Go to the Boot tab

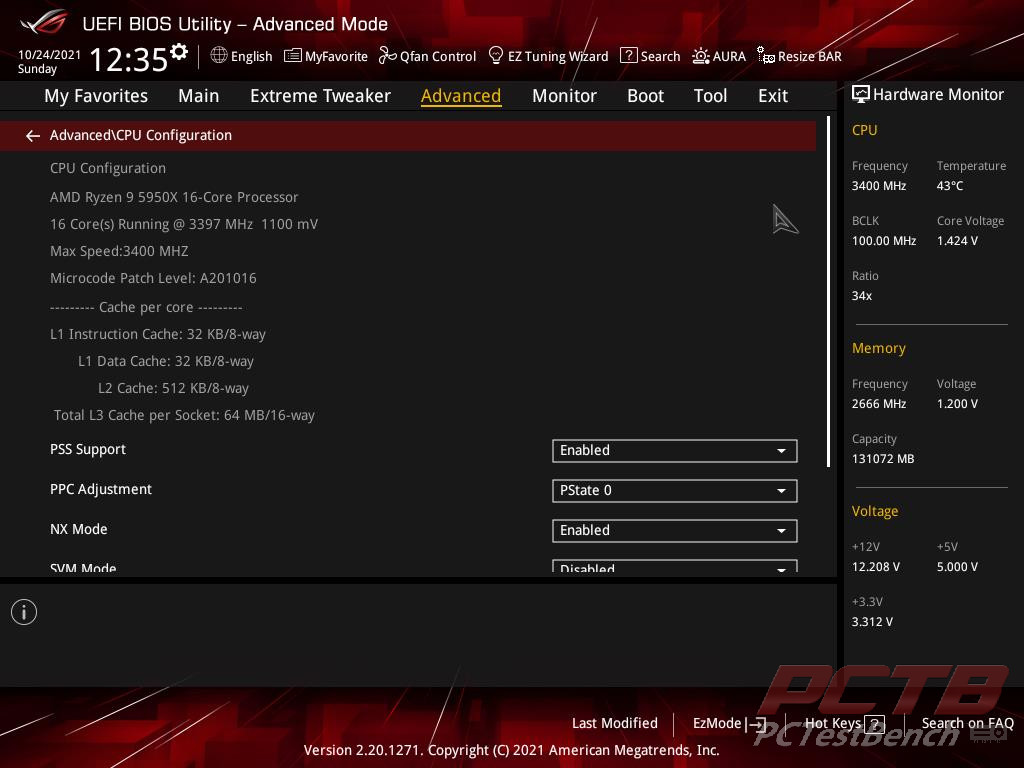[x=645, y=96]
